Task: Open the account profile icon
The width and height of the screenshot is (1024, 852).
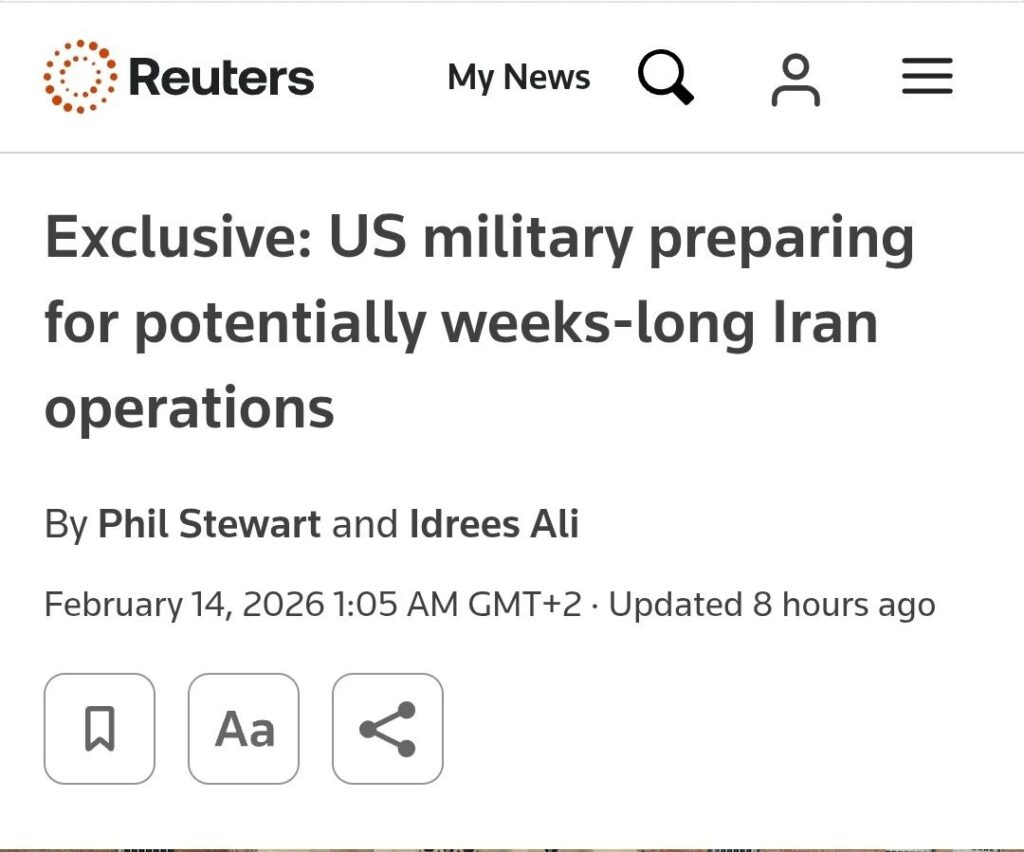Action: coord(796,79)
